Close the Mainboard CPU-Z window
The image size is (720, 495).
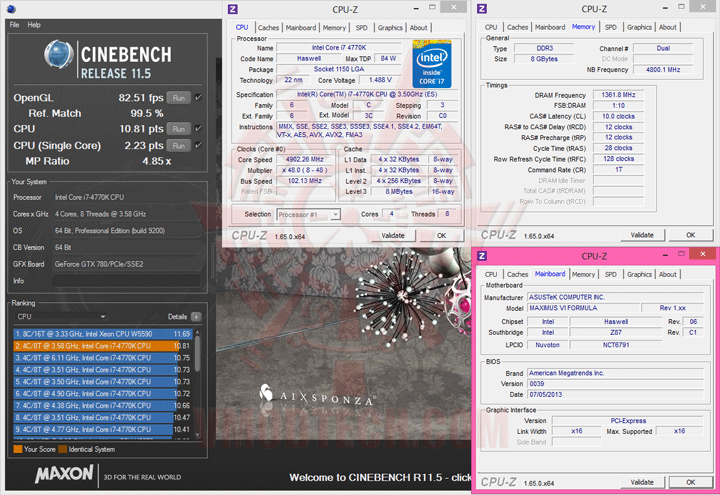click(703, 253)
